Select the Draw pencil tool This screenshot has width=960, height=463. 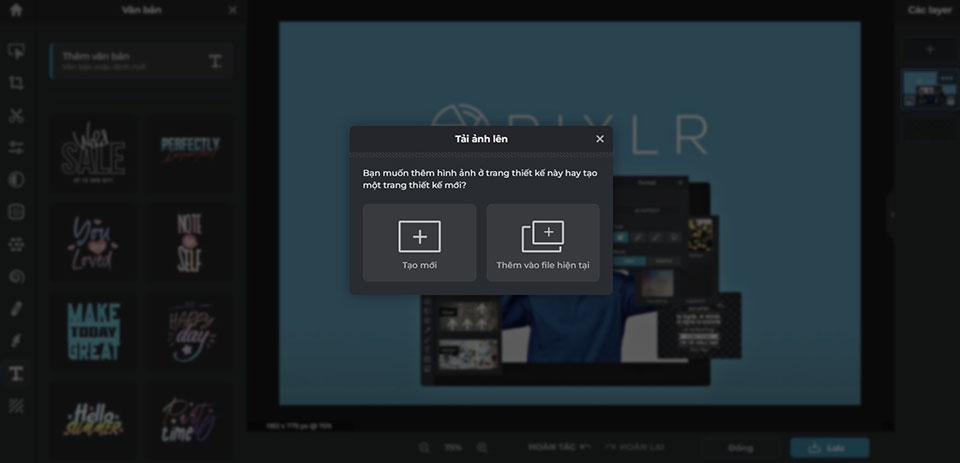tap(16, 309)
